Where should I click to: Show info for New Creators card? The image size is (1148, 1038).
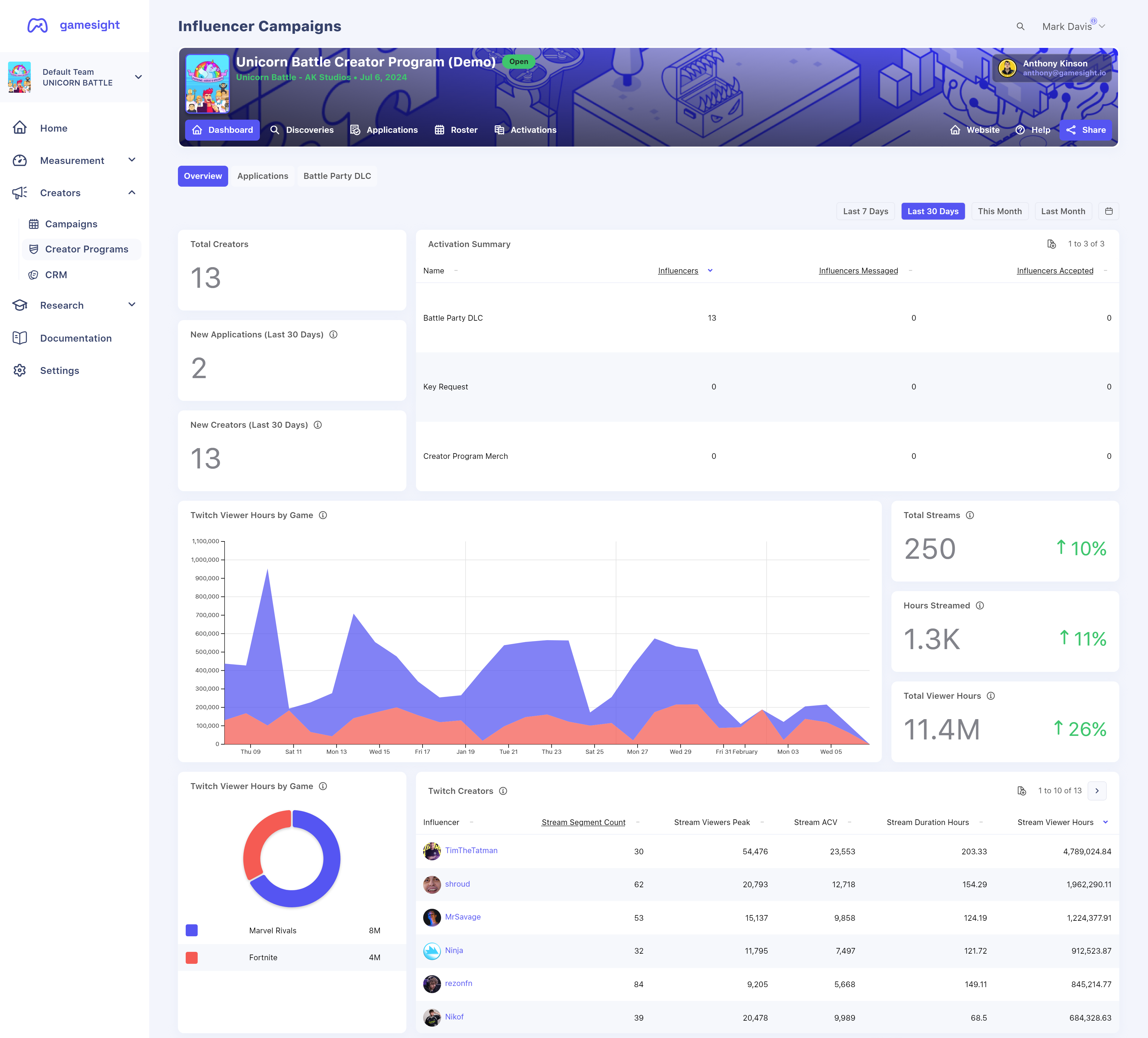(318, 425)
